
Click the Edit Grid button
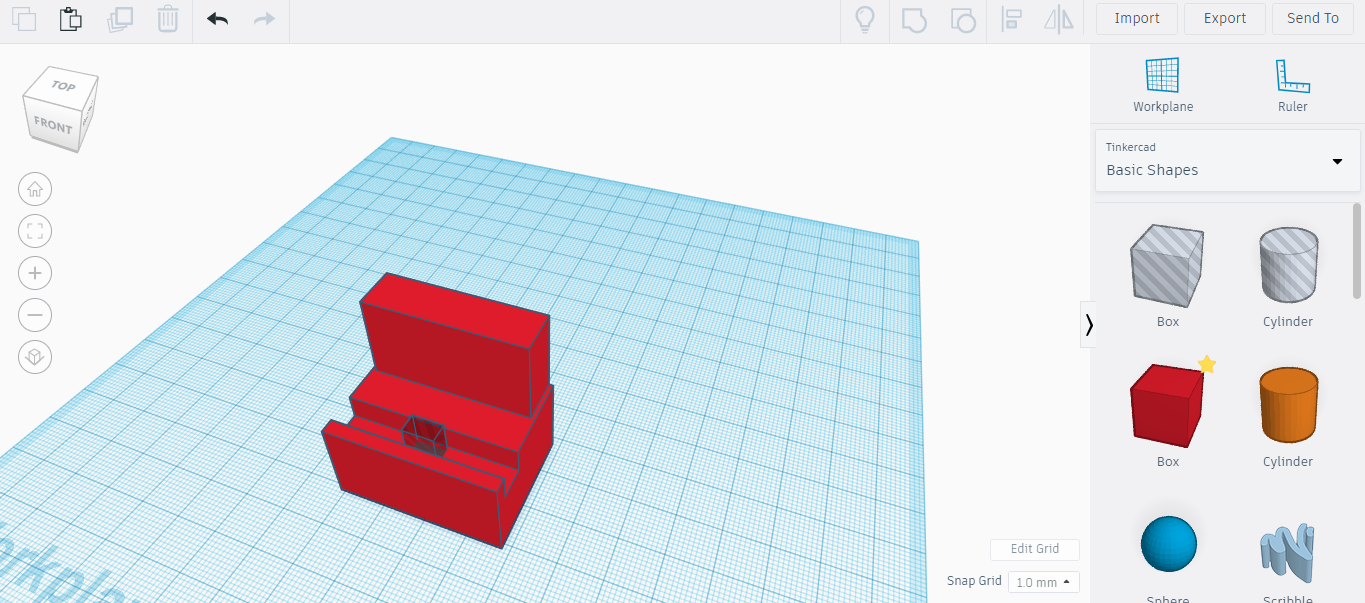pyautogui.click(x=1035, y=549)
